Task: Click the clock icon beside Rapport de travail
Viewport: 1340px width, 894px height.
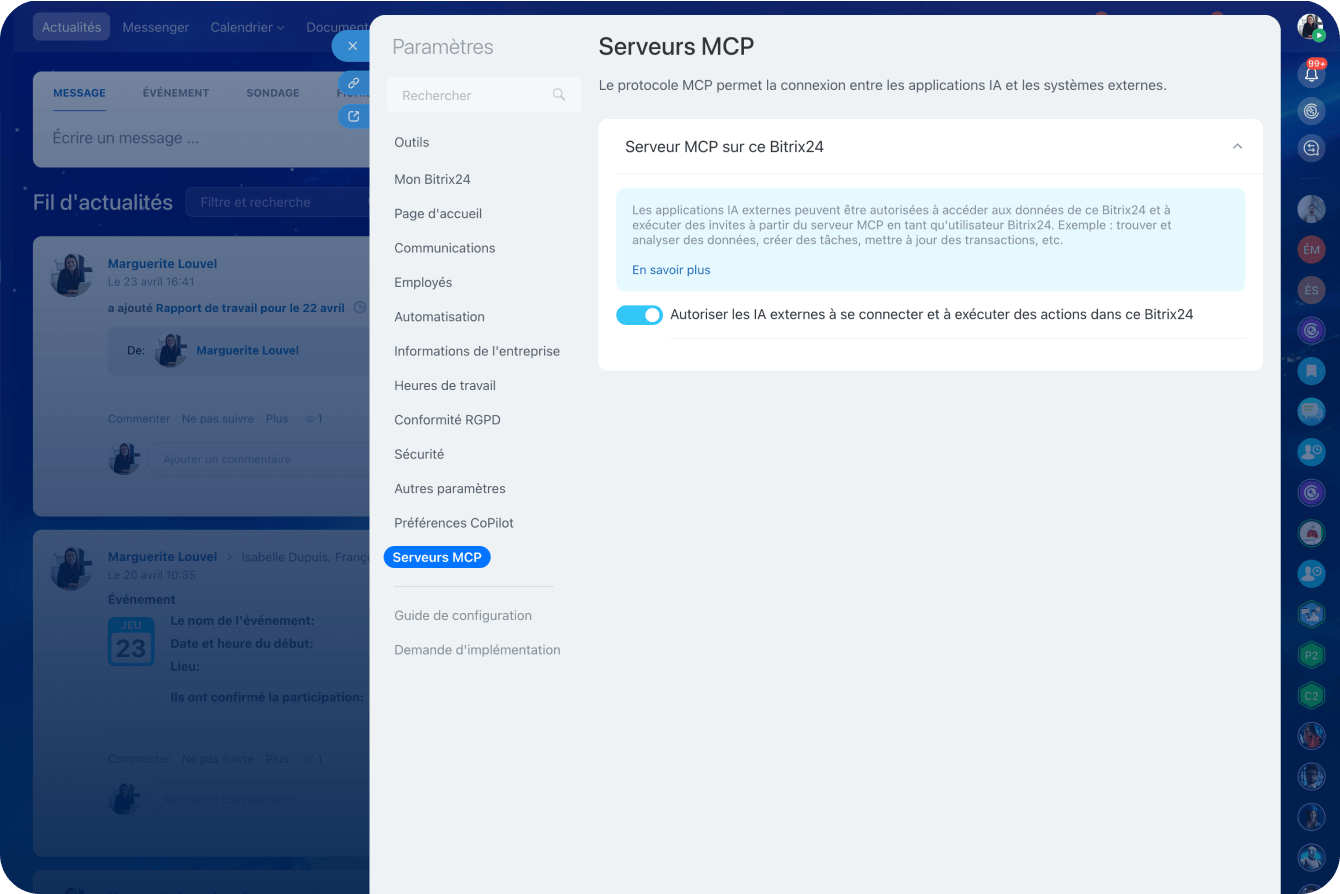Action: [x=360, y=308]
